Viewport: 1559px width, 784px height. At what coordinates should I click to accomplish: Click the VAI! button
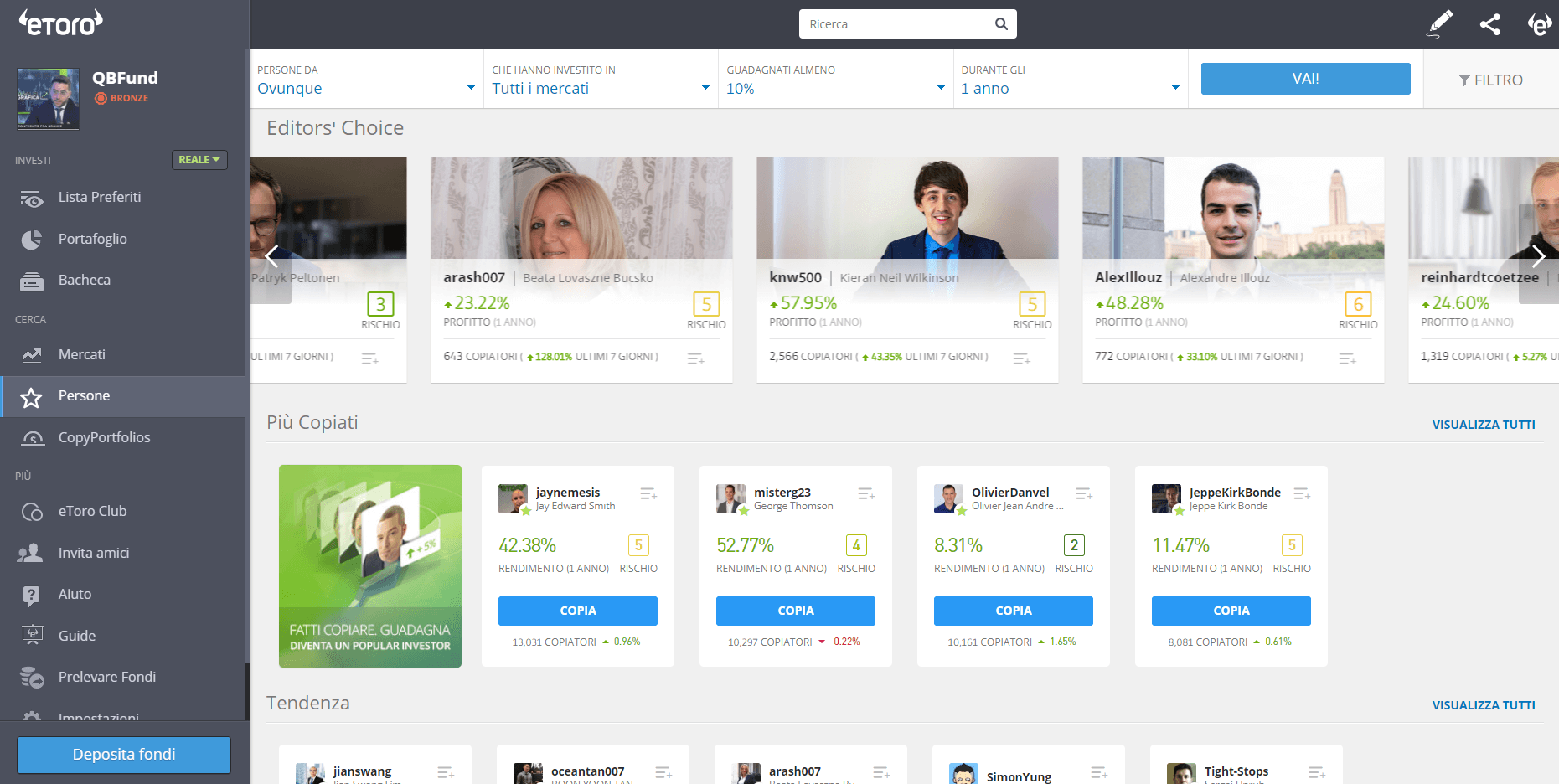click(x=1305, y=79)
